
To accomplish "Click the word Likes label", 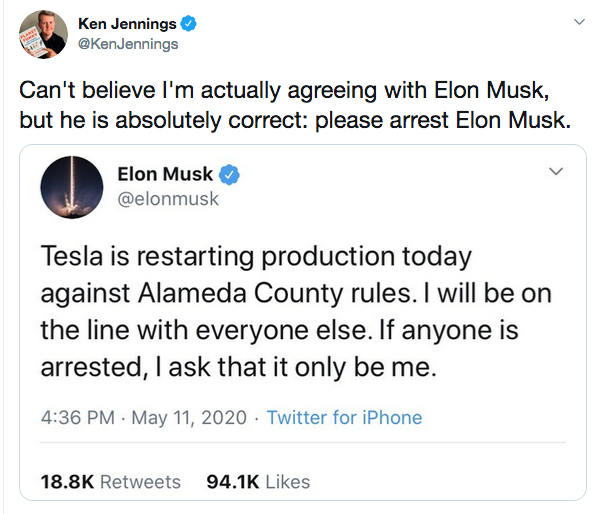I will click(x=288, y=482).
